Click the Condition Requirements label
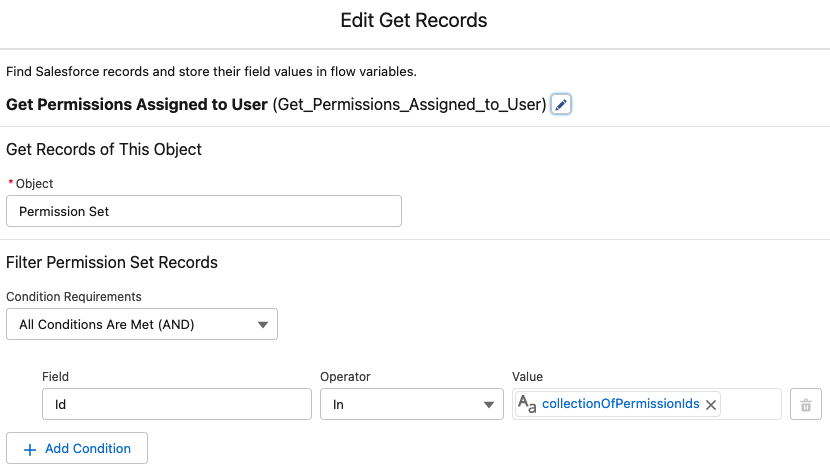The height and width of the screenshot is (467, 830). coord(74,296)
